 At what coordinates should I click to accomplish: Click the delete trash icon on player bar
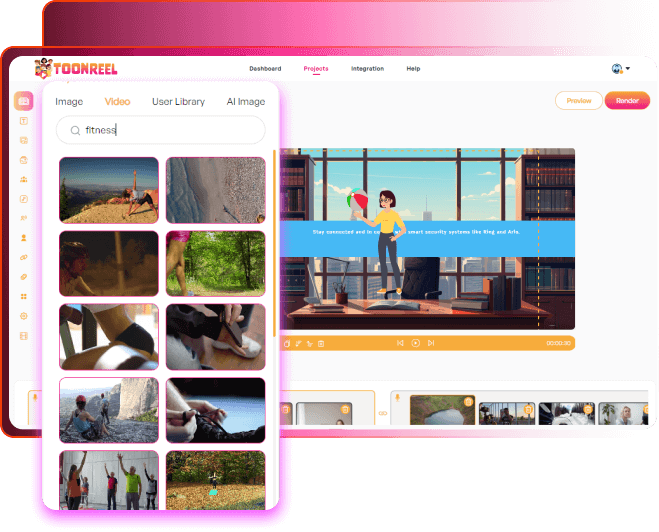321,343
